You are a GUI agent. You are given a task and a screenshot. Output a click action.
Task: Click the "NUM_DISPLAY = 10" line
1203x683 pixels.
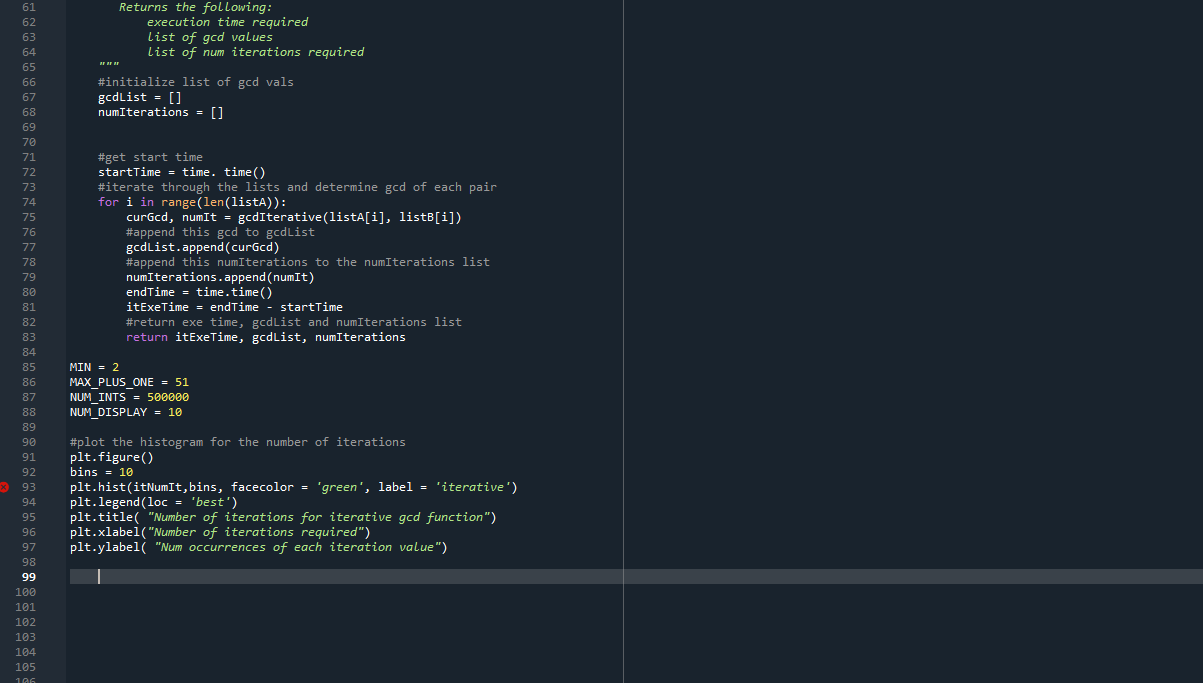tap(126, 412)
